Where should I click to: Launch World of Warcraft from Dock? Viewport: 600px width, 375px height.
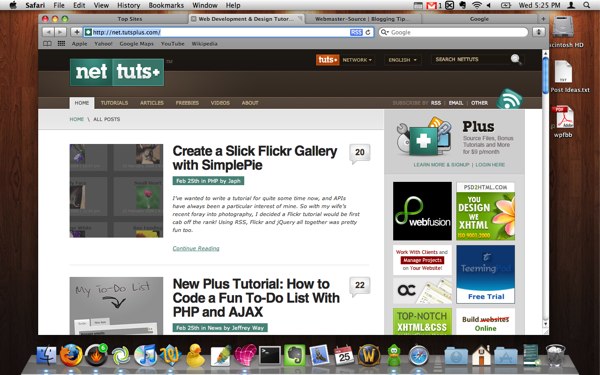369,355
